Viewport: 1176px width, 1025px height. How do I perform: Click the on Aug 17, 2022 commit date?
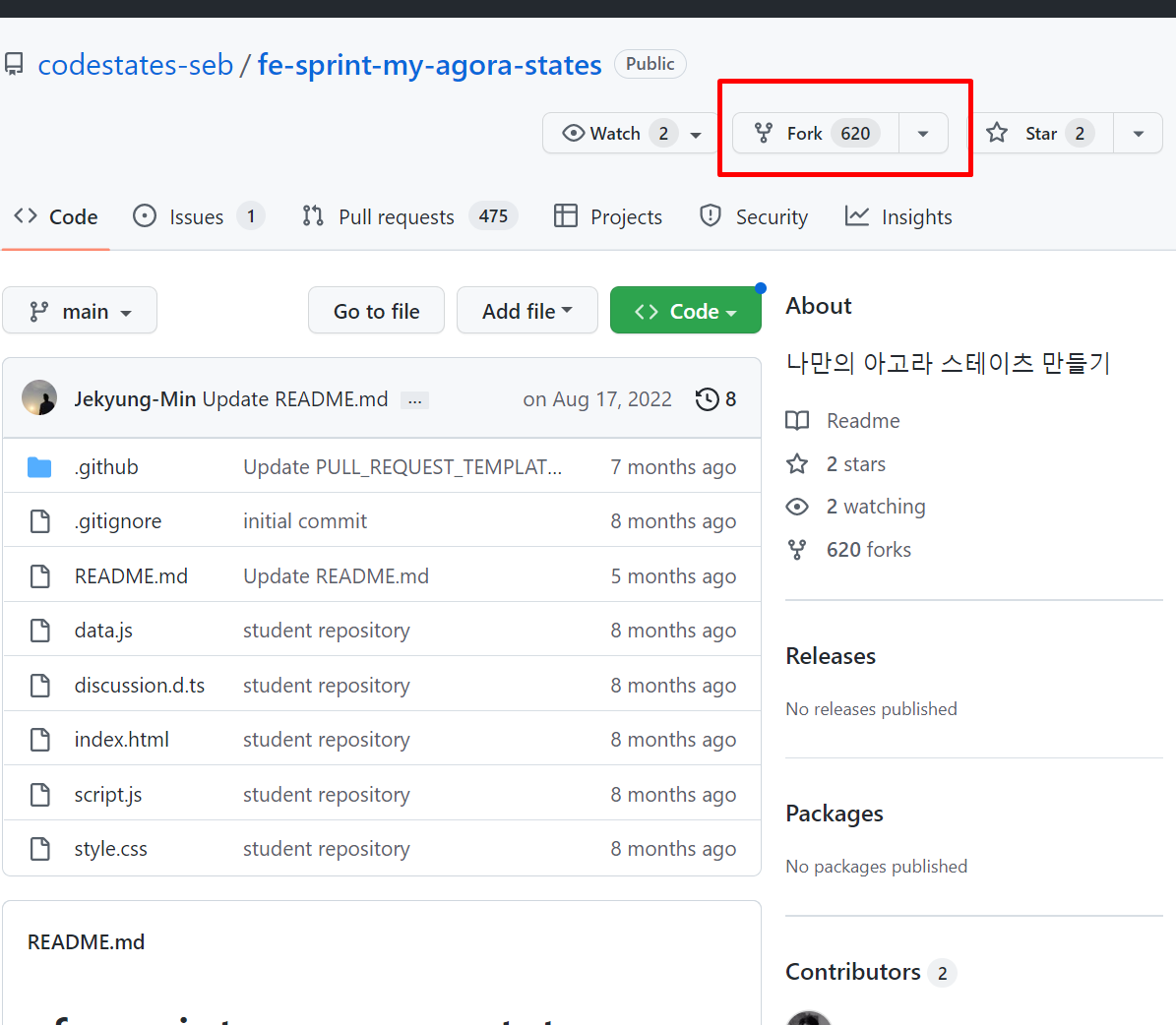pyautogui.click(x=597, y=399)
